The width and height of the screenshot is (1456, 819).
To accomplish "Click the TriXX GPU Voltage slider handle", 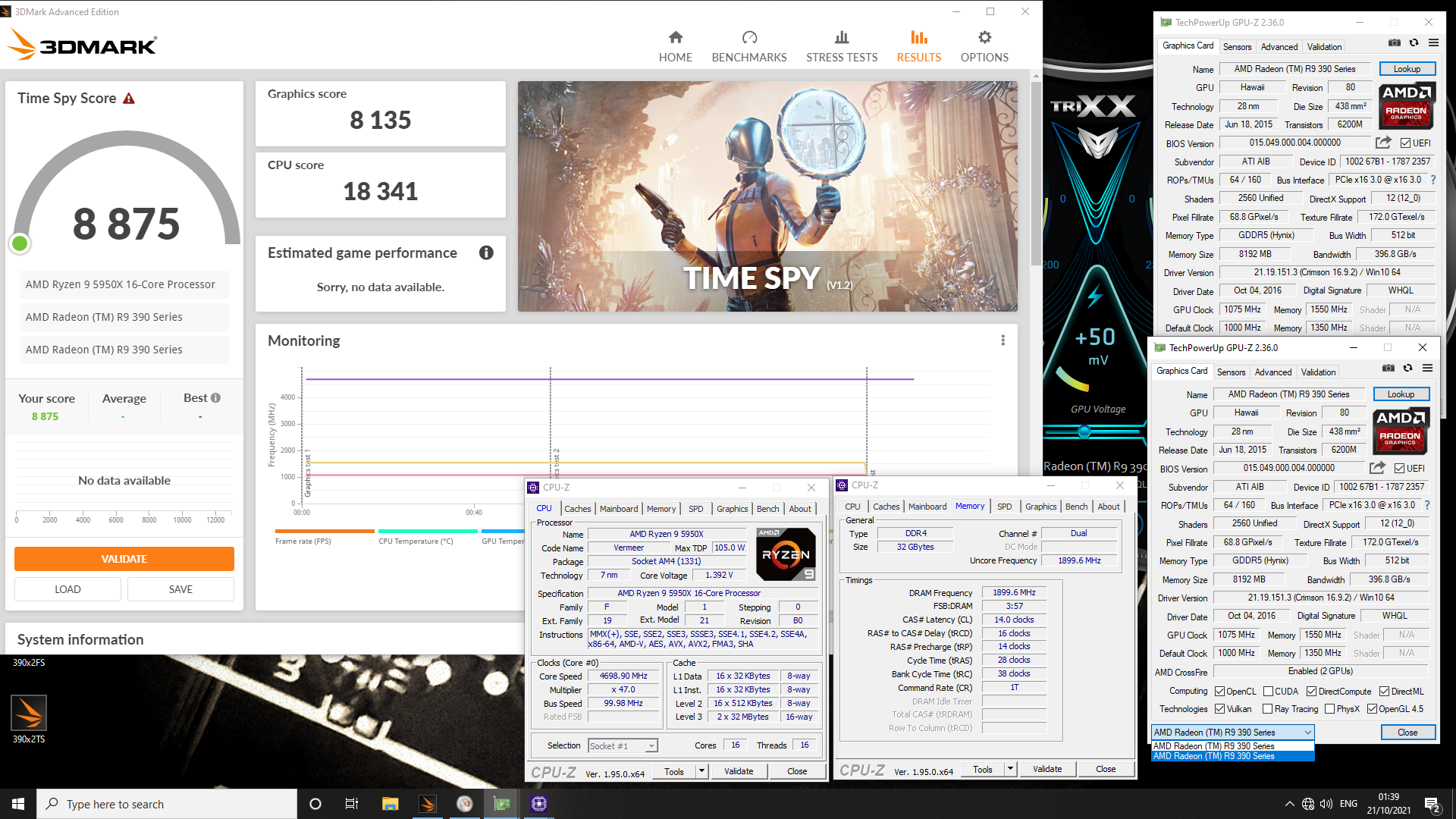I will click(1084, 431).
